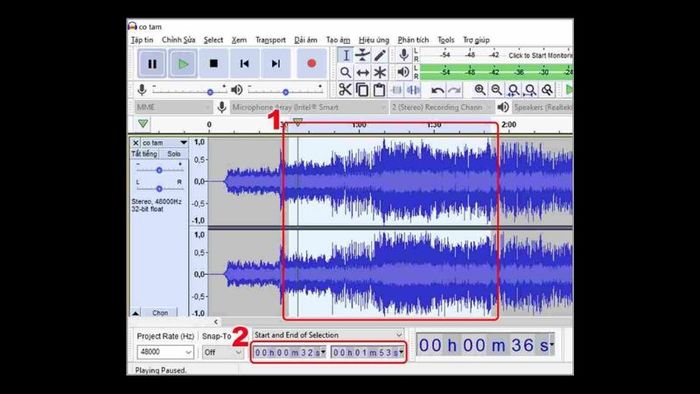Undo the last action
Viewport: 700px width, 394px height.
[x=438, y=90]
